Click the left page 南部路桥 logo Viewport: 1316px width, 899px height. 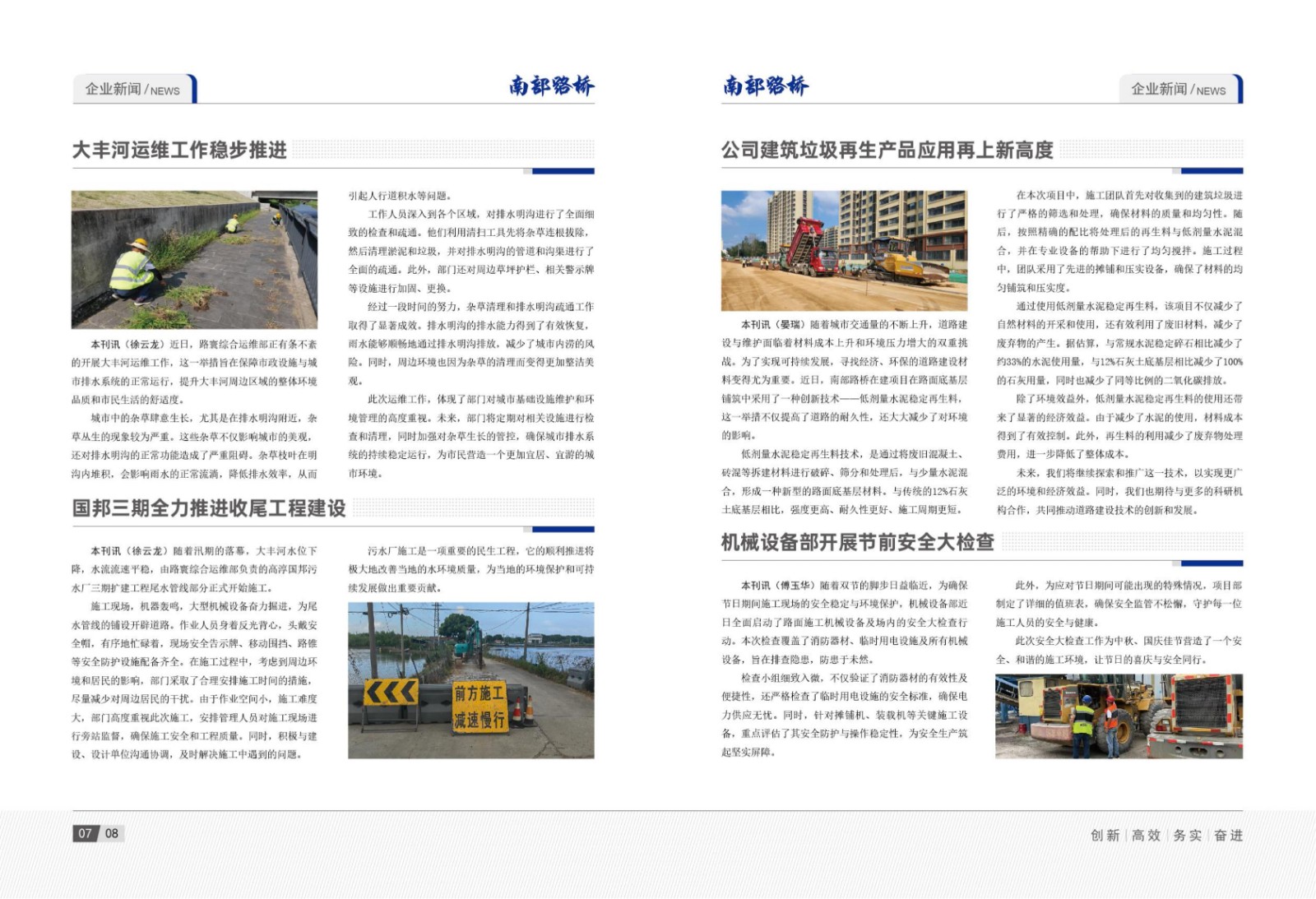551,86
